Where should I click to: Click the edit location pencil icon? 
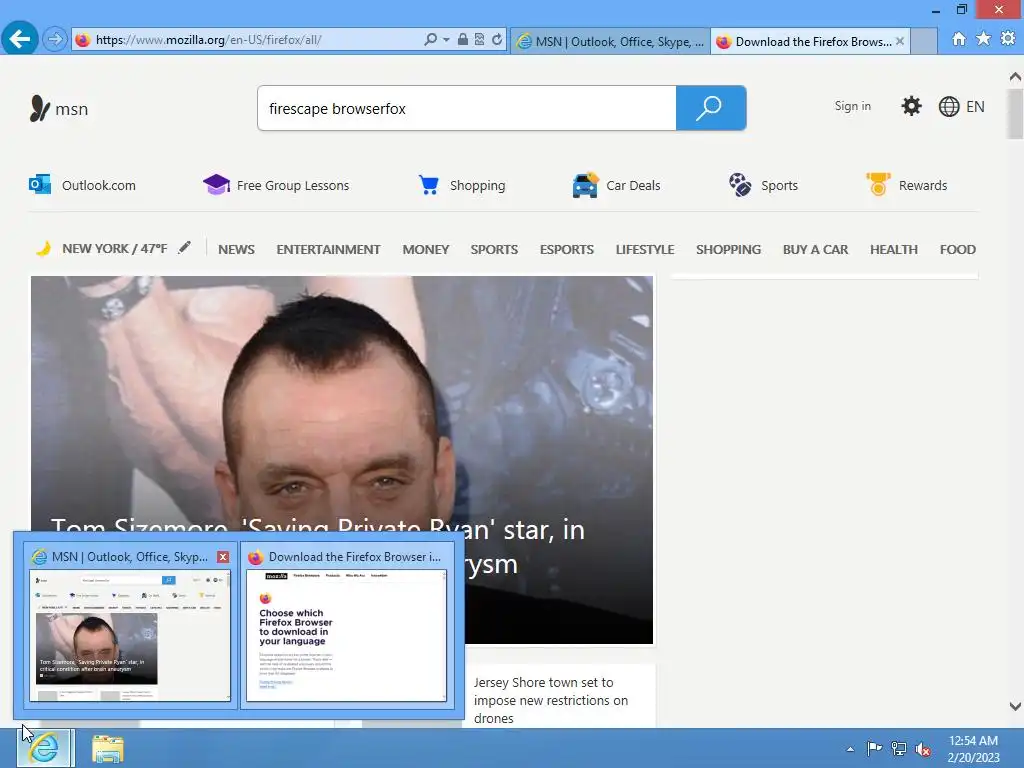[185, 248]
